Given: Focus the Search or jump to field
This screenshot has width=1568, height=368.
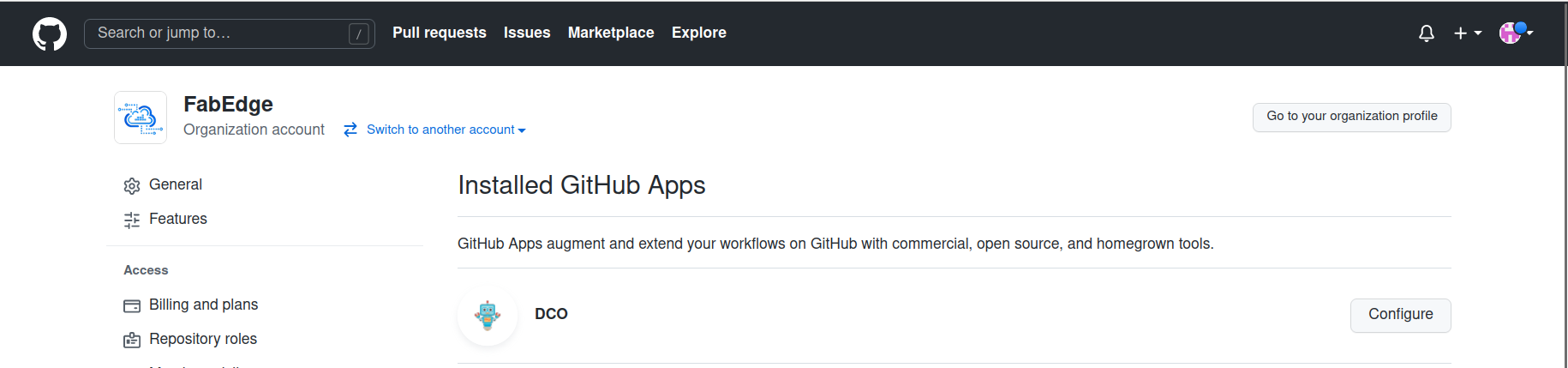Looking at the screenshot, I should point(229,33).
